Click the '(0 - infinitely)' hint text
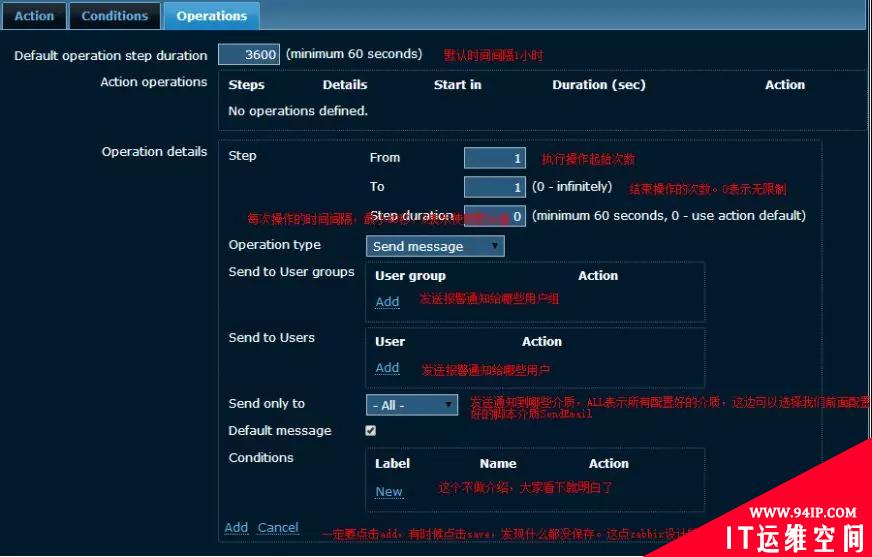Screen dimensions: 872x557 (x=572, y=187)
